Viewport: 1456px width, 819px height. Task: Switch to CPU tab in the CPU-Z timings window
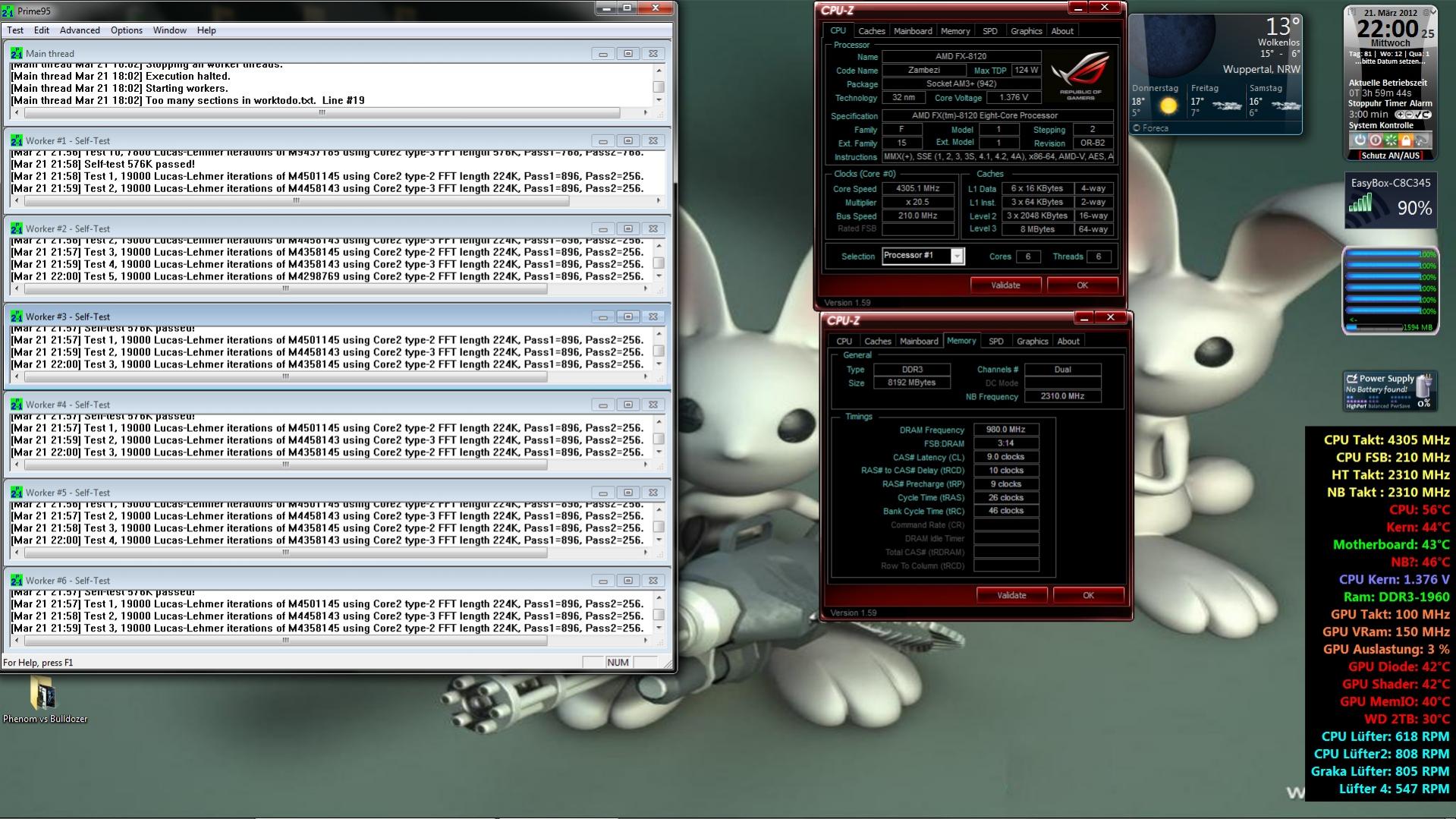(x=844, y=342)
